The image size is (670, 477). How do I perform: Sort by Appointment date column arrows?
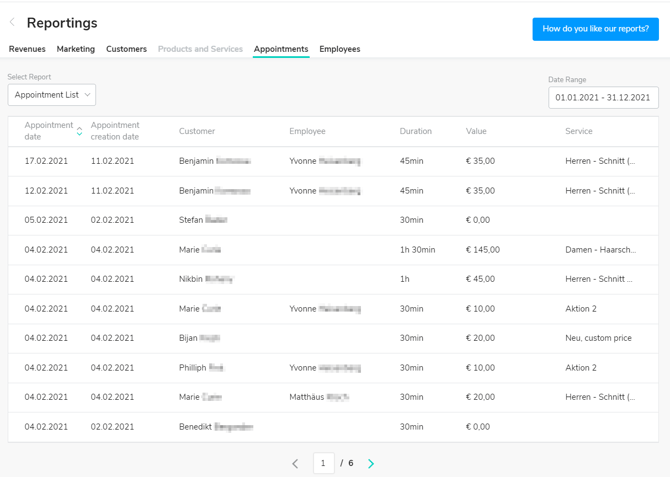click(x=80, y=131)
